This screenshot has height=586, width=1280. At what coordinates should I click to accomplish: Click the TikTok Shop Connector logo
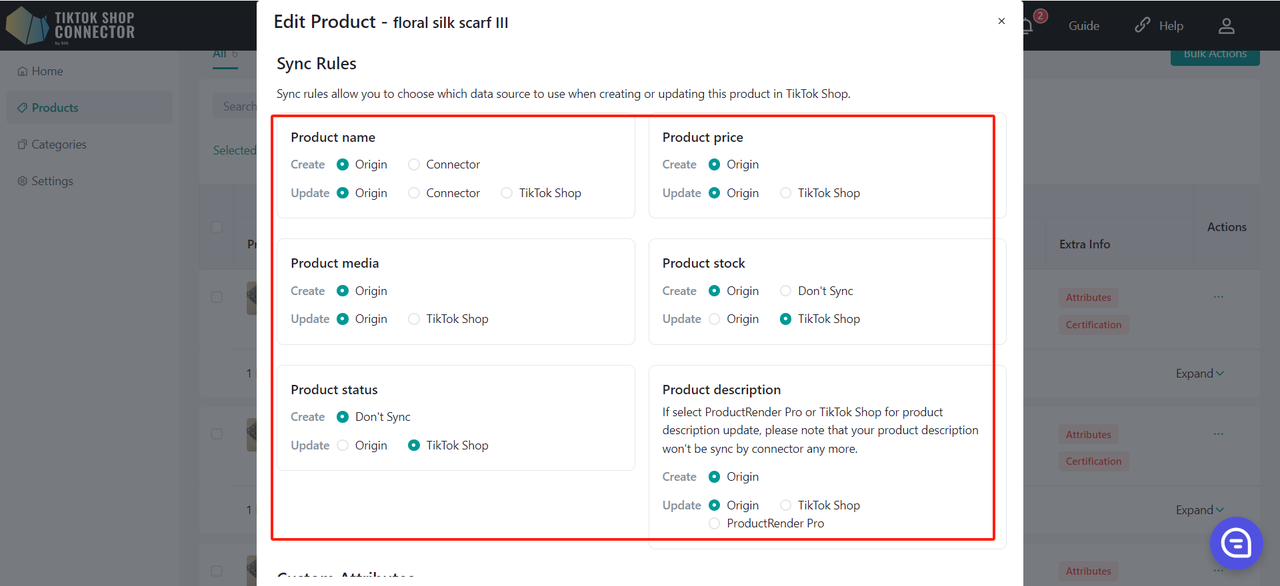(x=70, y=25)
